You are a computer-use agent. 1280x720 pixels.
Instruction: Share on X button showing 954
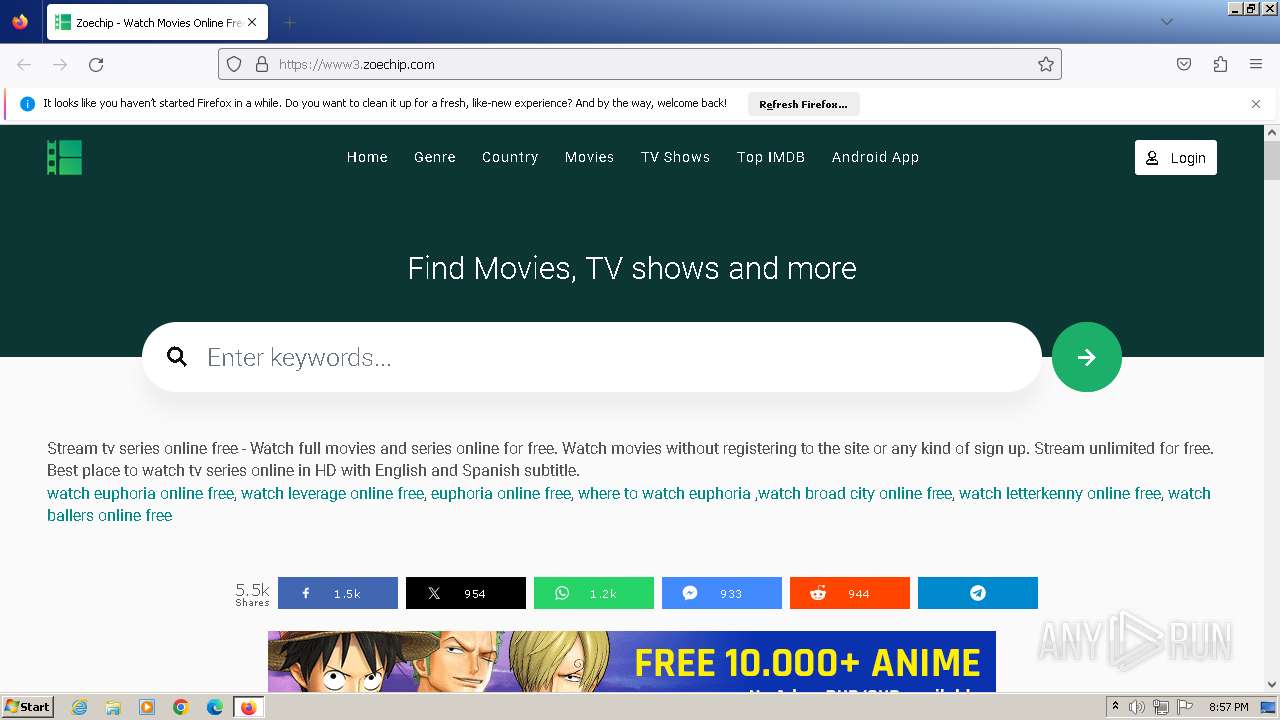(465, 593)
